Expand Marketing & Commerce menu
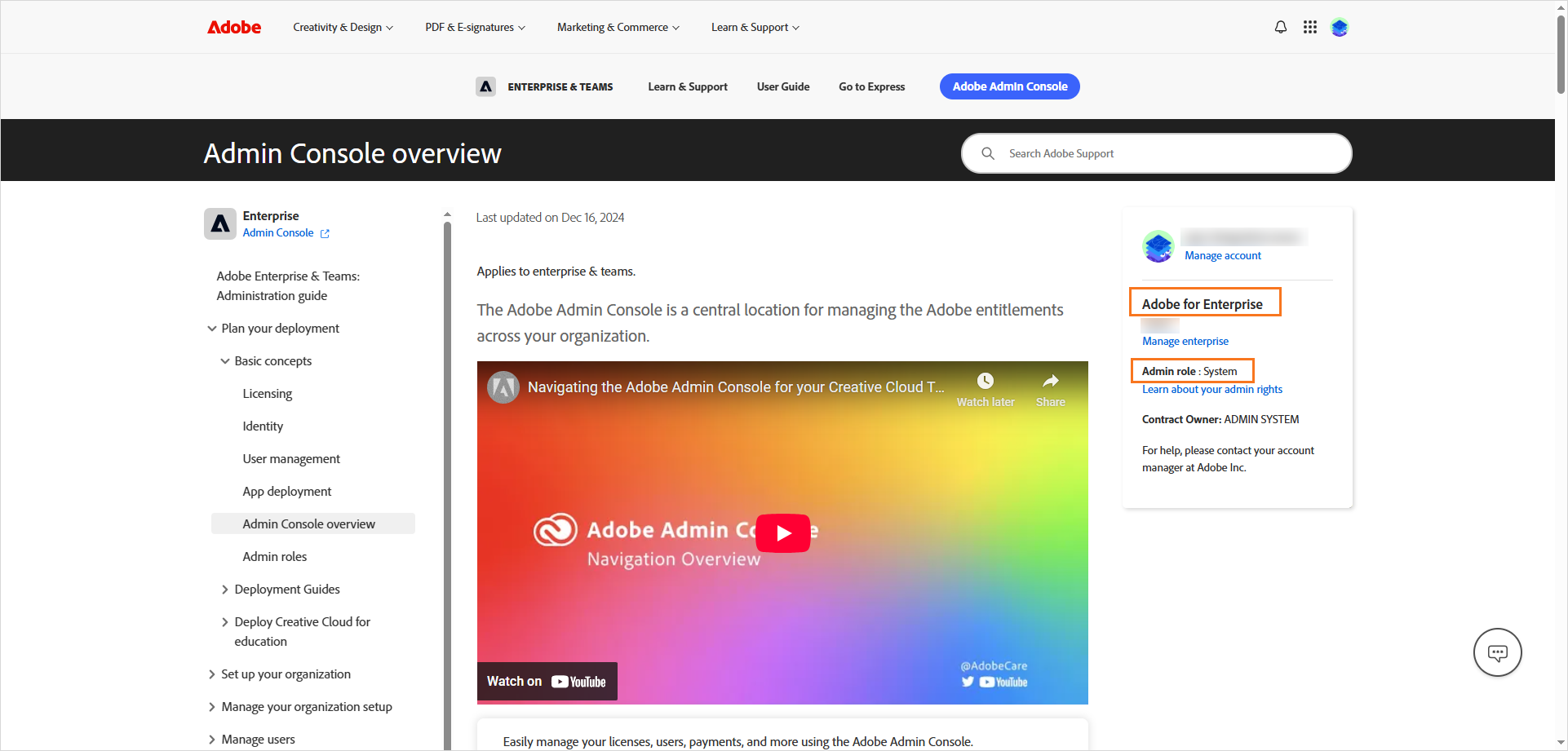 pyautogui.click(x=618, y=27)
